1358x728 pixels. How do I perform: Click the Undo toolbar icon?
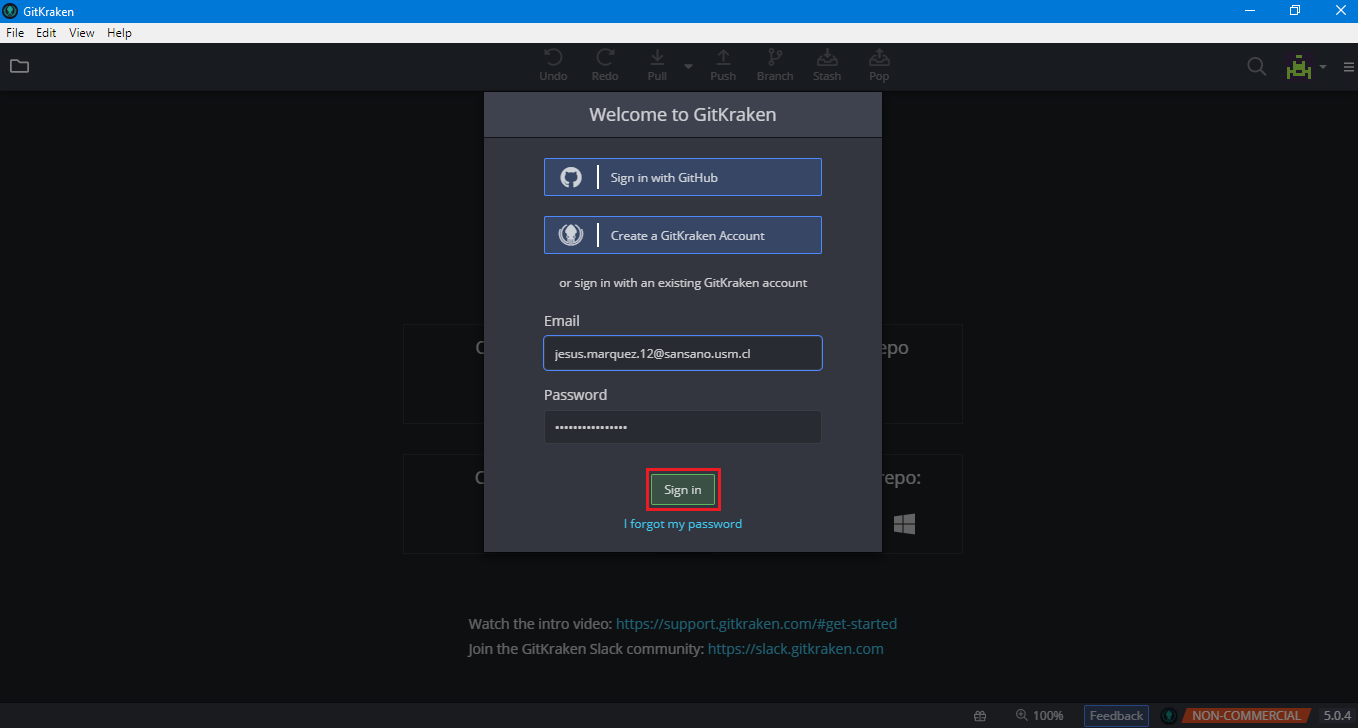tap(553, 66)
